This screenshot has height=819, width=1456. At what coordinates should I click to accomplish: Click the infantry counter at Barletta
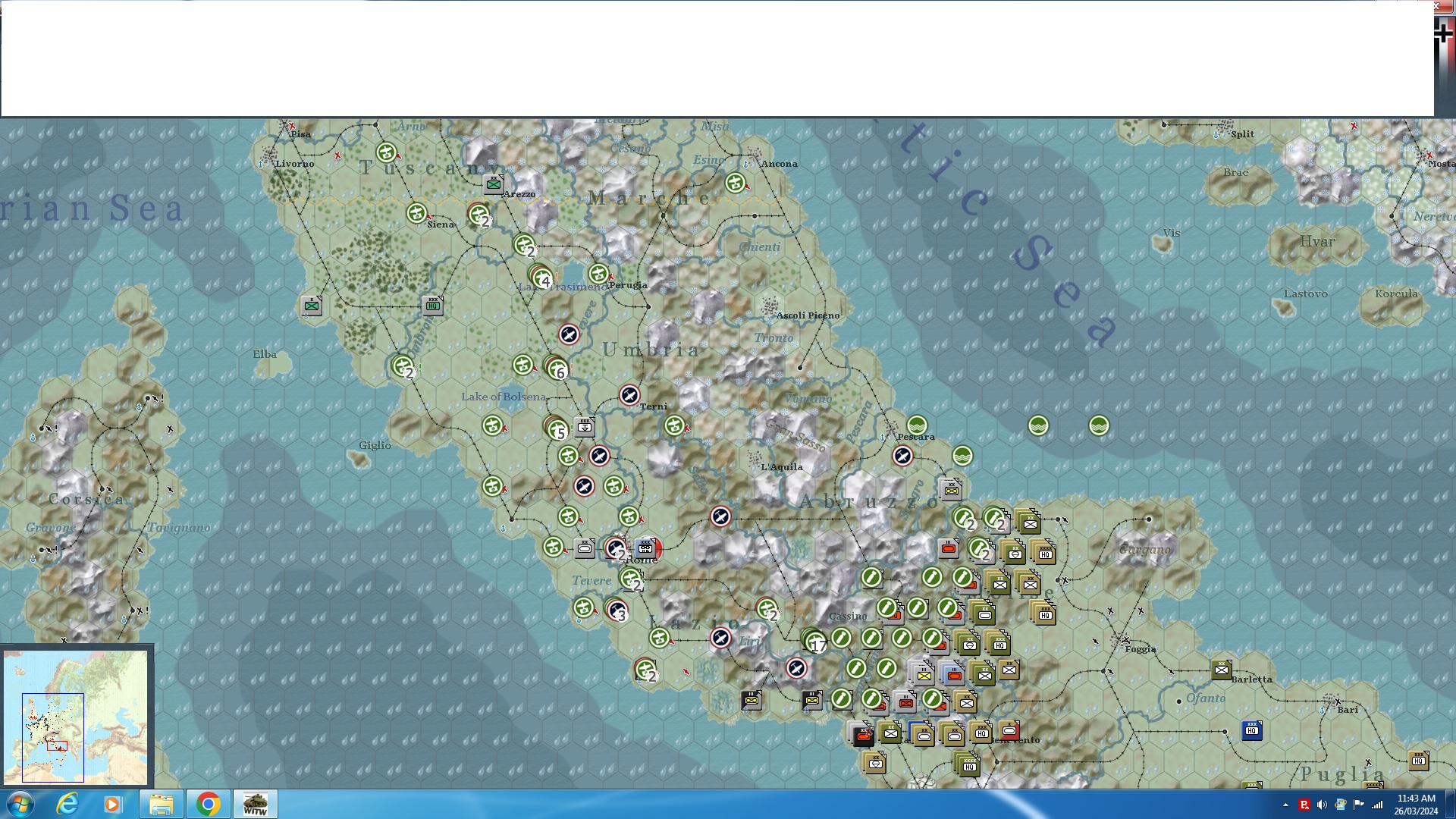(x=1221, y=670)
